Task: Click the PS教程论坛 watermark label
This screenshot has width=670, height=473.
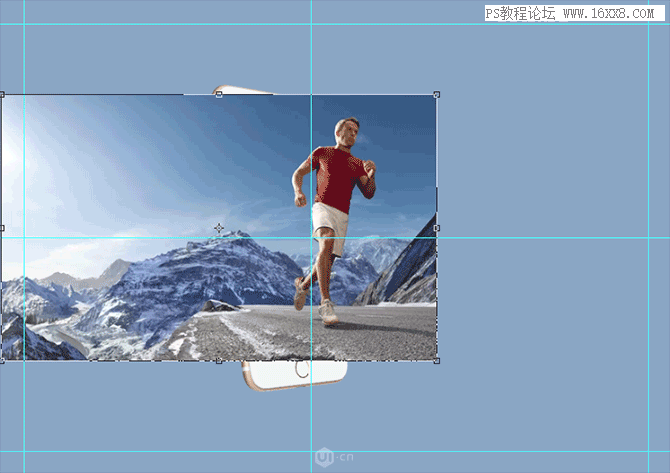Action: pyautogui.click(x=520, y=14)
